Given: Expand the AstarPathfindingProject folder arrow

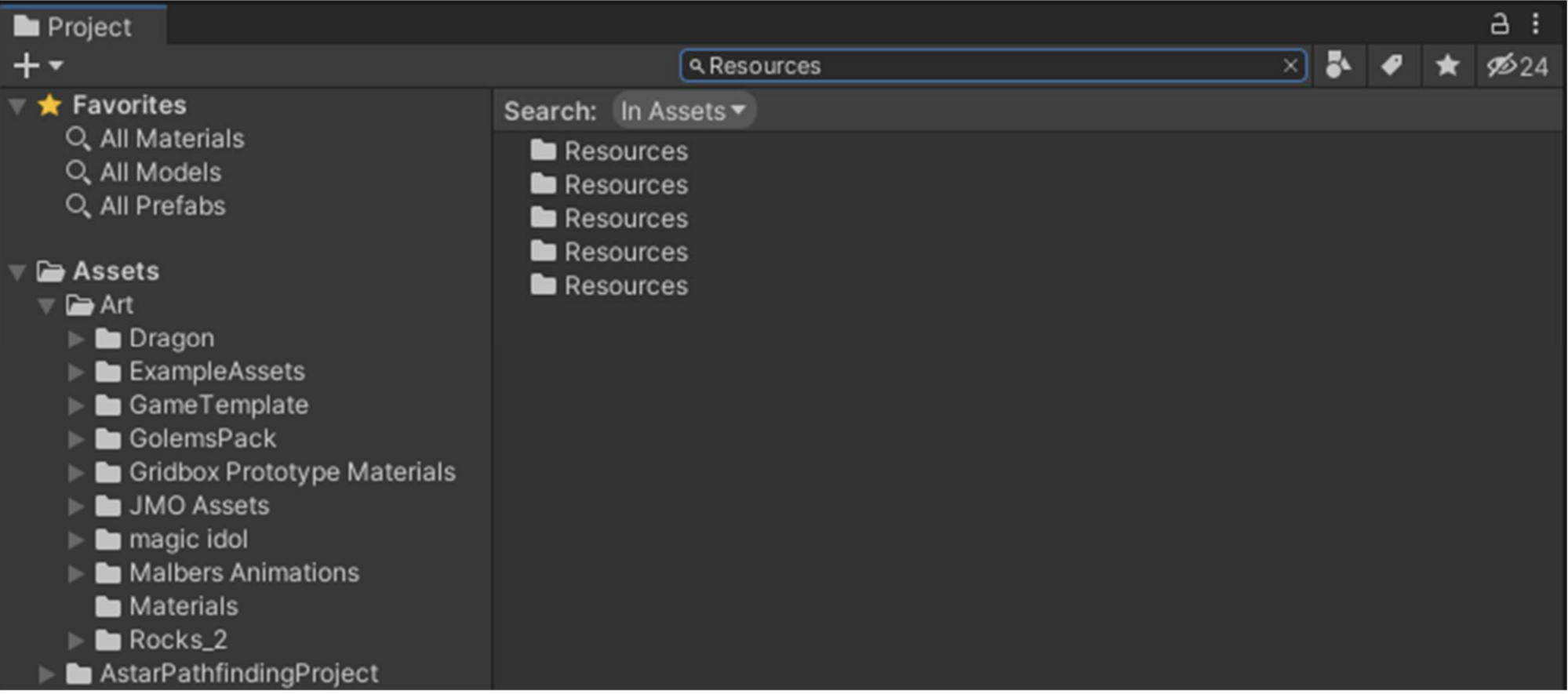Looking at the screenshot, I should (47, 674).
